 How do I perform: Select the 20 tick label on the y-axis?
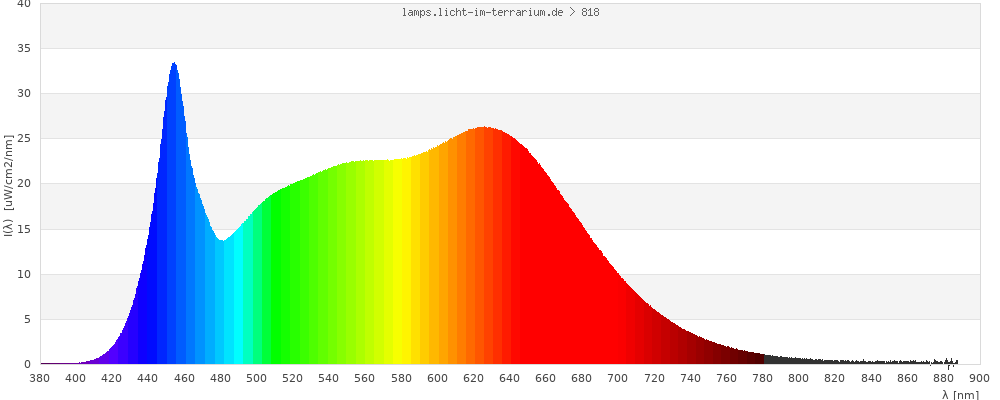pyautogui.click(x=24, y=184)
